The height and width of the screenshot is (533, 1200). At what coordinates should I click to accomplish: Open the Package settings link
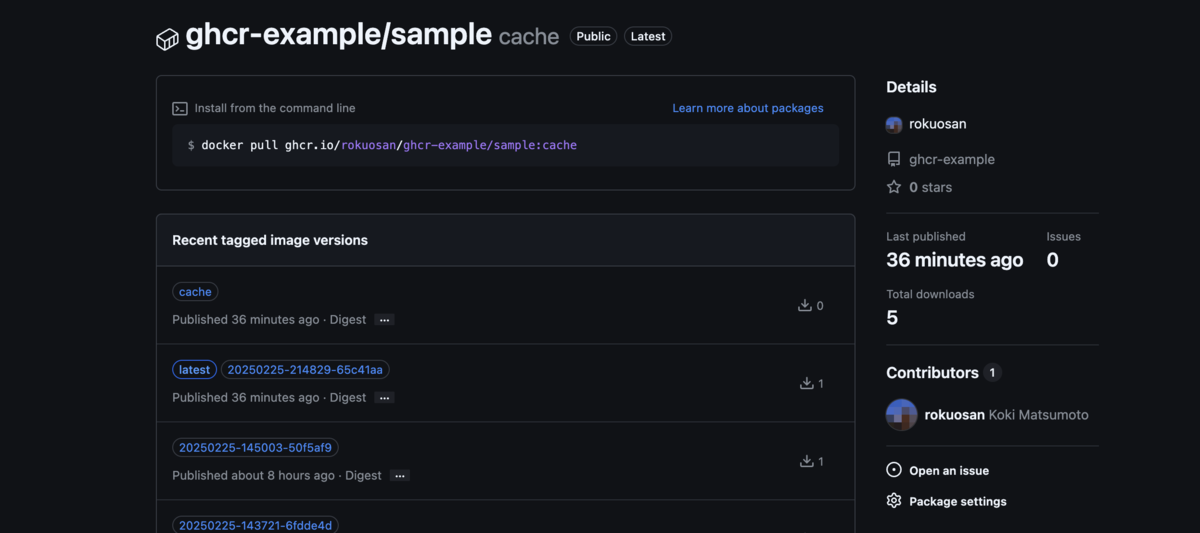click(x=958, y=501)
